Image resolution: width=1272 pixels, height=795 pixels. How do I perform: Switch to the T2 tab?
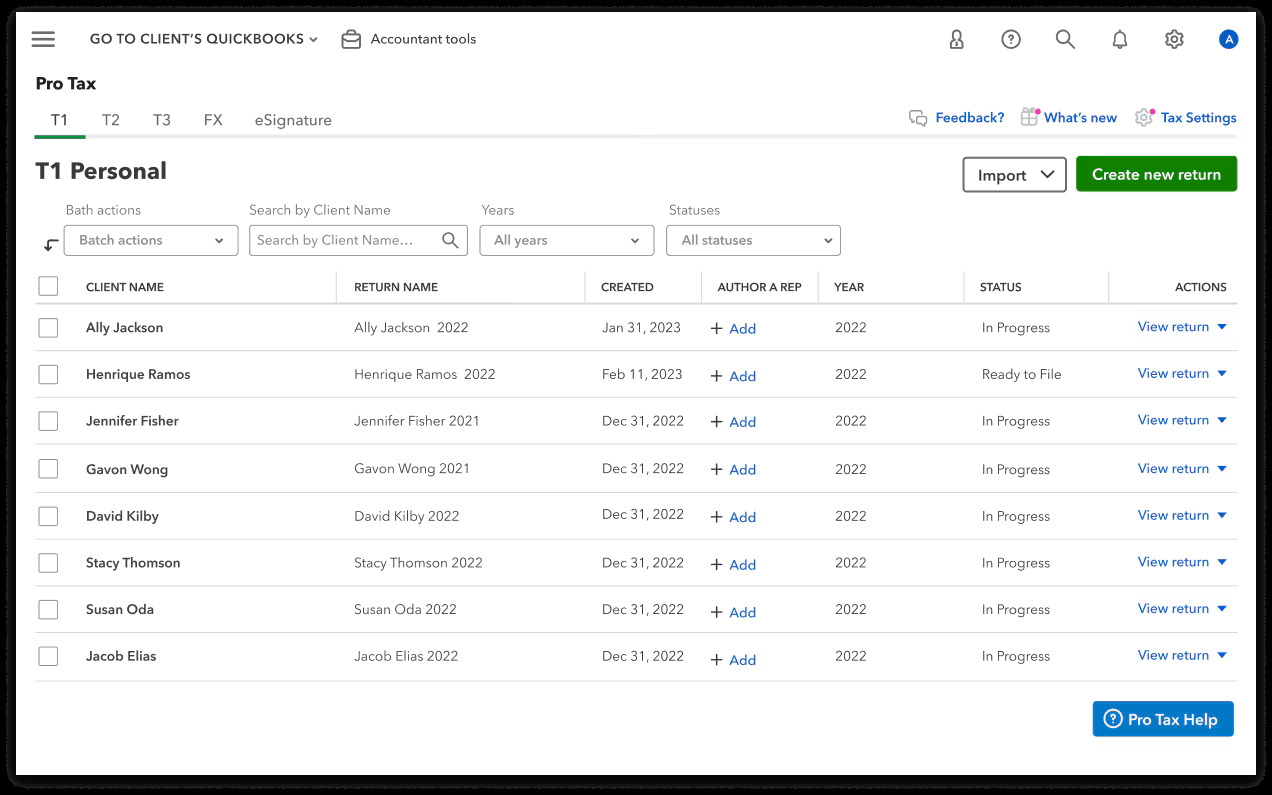pyautogui.click(x=110, y=119)
